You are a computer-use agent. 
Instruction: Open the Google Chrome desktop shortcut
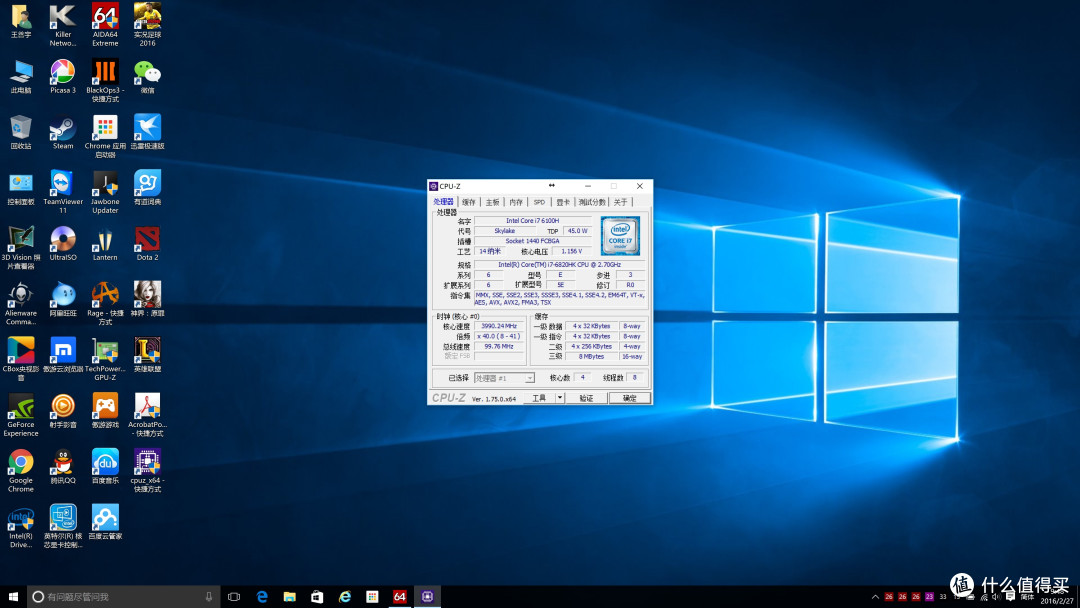click(x=21, y=471)
